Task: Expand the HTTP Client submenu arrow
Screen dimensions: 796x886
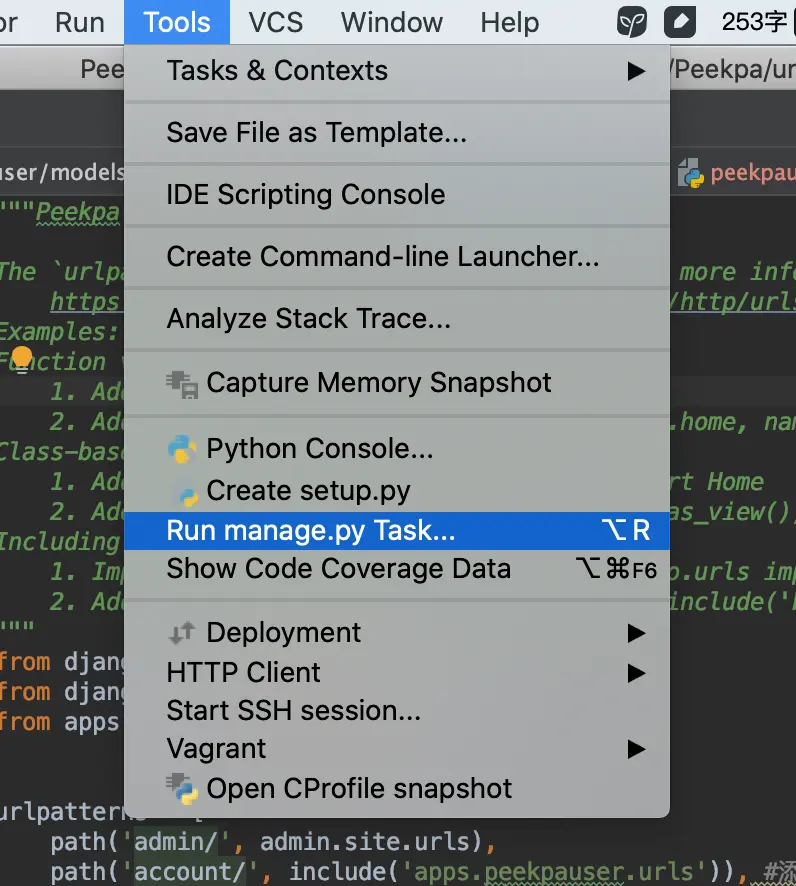Action: tap(636, 673)
